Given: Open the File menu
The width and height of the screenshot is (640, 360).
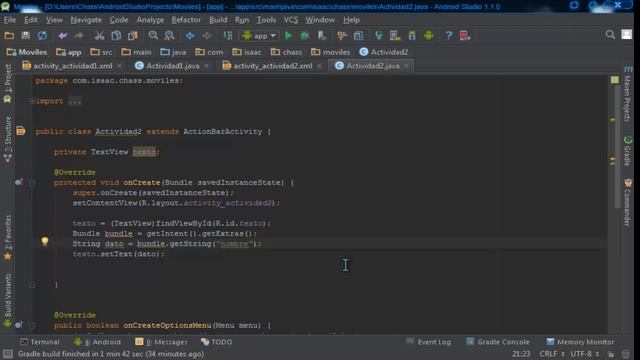Looking at the screenshot, I should pyautogui.click(x=10, y=20).
